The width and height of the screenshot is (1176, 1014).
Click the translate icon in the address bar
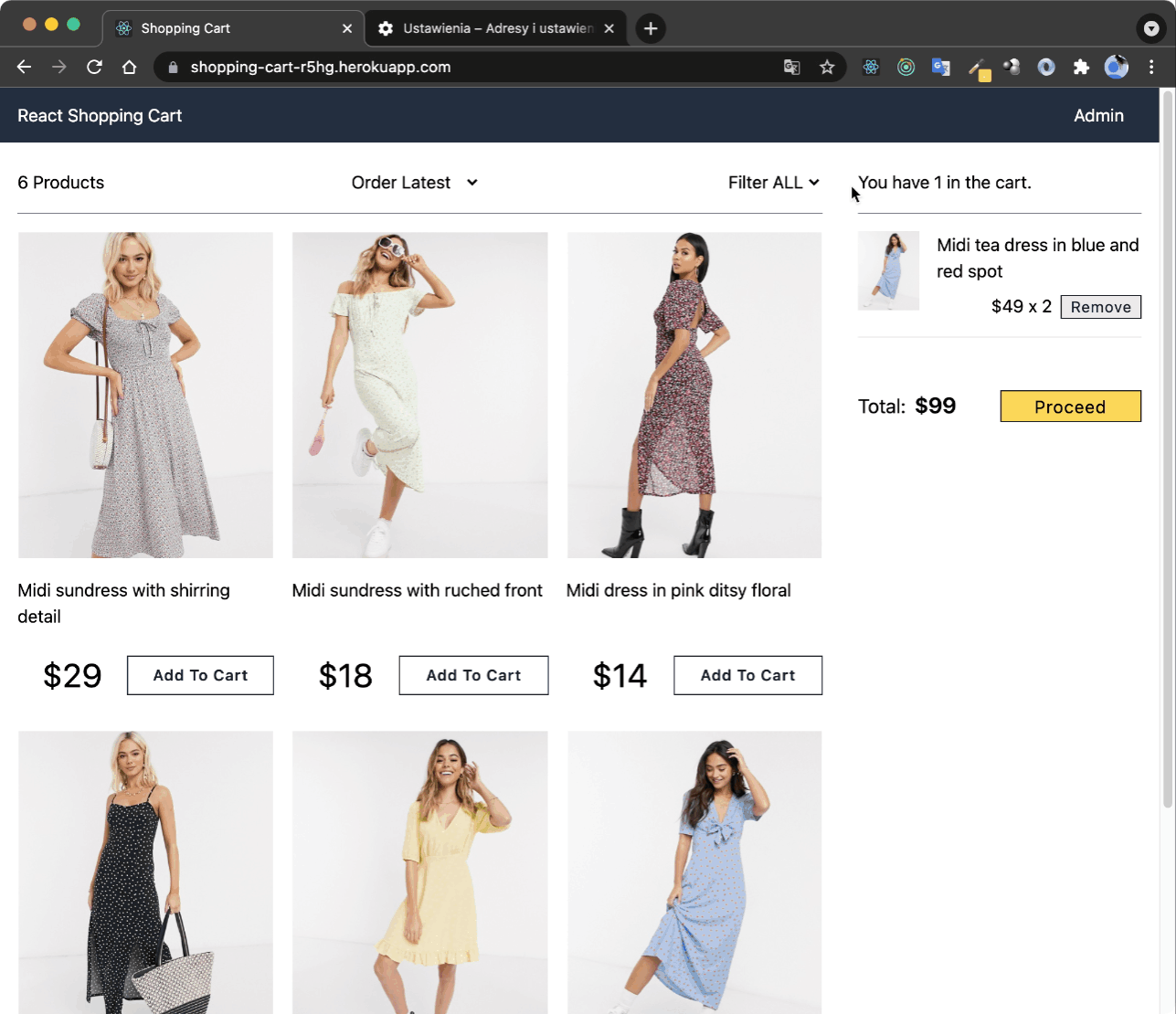791,67
